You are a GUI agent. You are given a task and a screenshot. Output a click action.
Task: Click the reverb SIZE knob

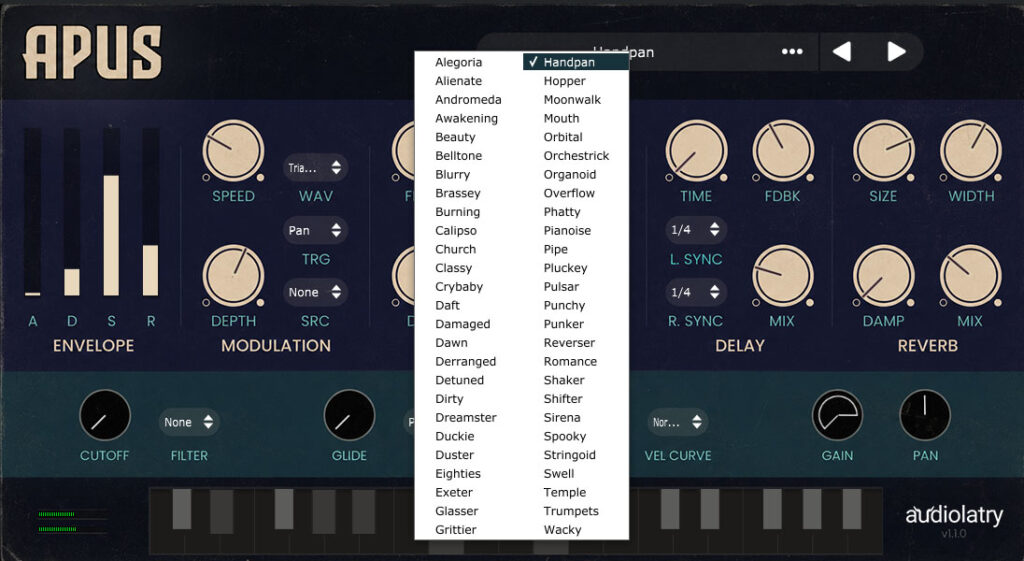(x=884, y=150)
